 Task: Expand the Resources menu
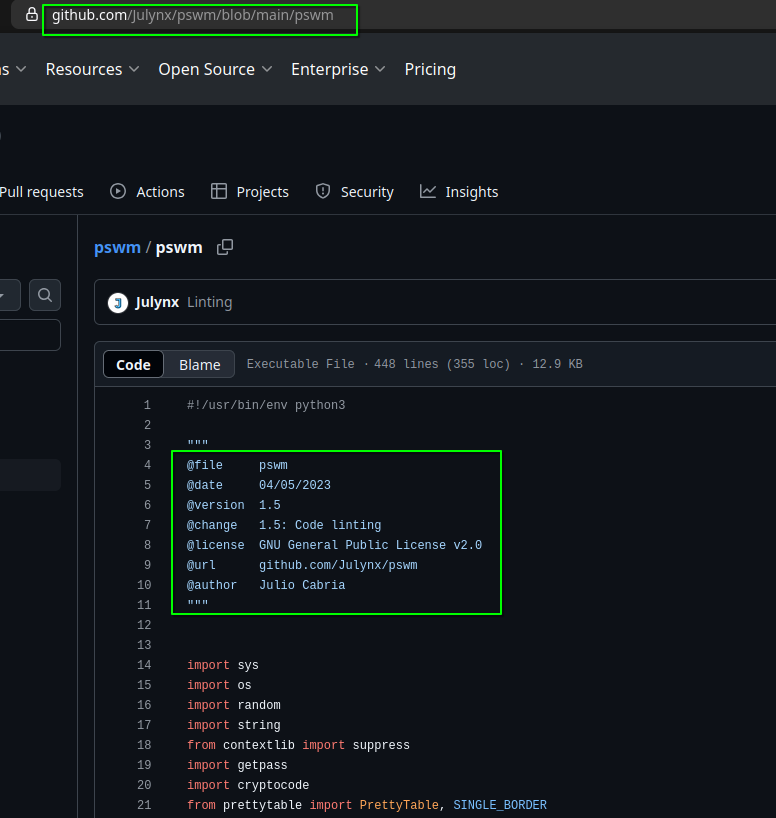click(x=92, y=69)
